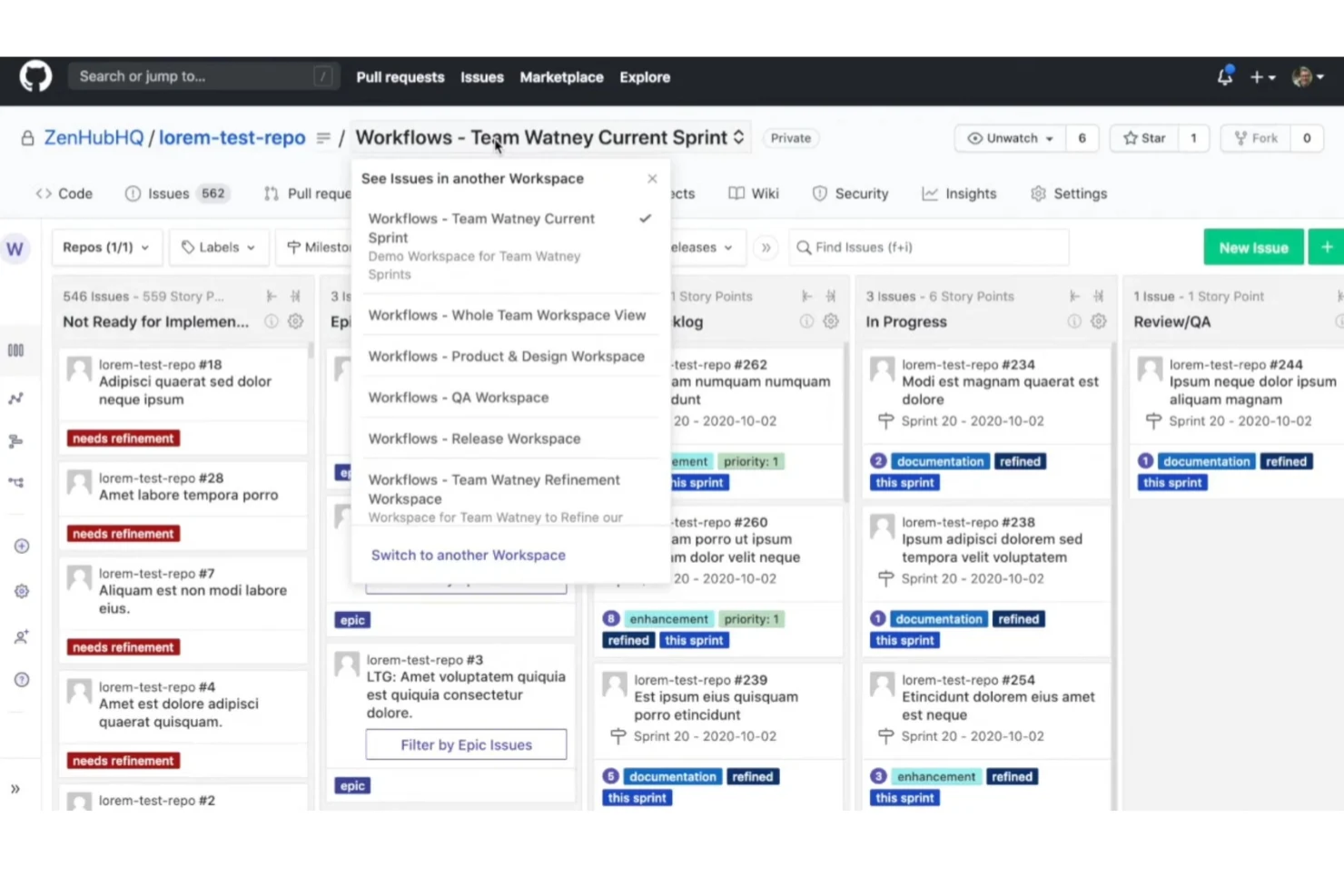Click Filter by Epic Issues on #3

[x=466, y=744]
